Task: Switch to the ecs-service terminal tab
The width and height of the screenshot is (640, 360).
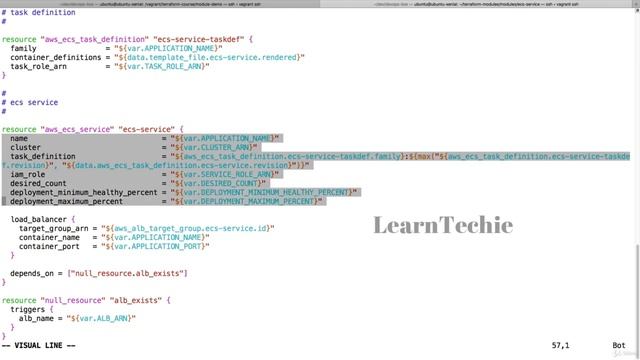Action: (x=476, y=4)
